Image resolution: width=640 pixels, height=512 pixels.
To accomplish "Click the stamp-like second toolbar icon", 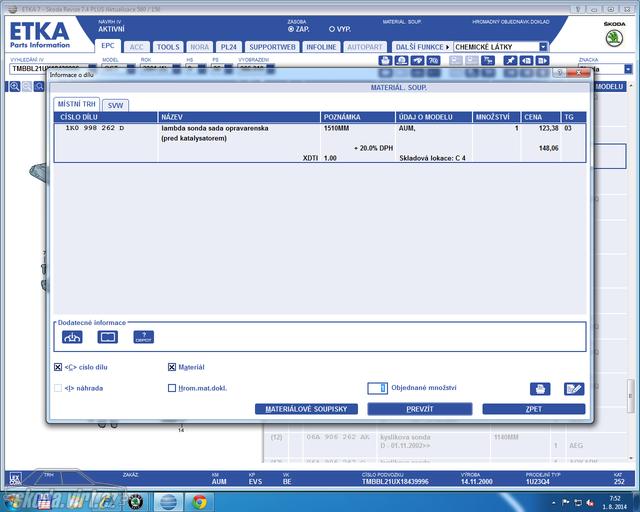I will 401,61.
